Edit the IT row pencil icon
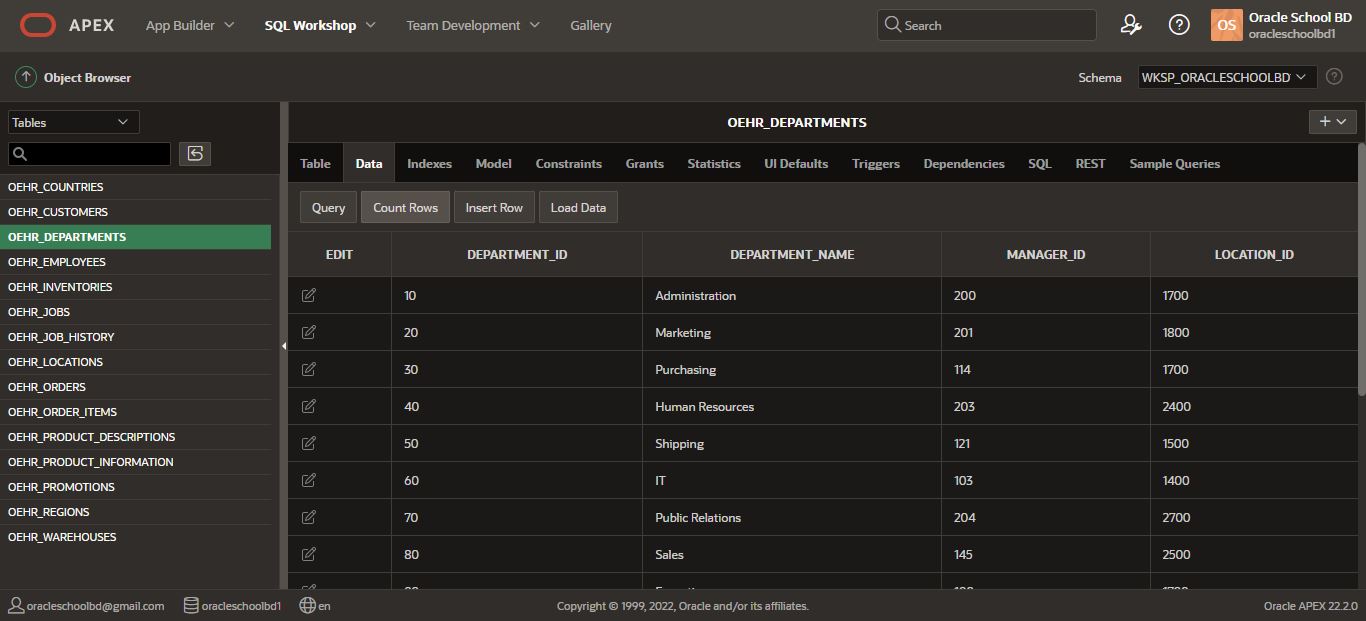1366x621 pixels. [x=309, y=480]
